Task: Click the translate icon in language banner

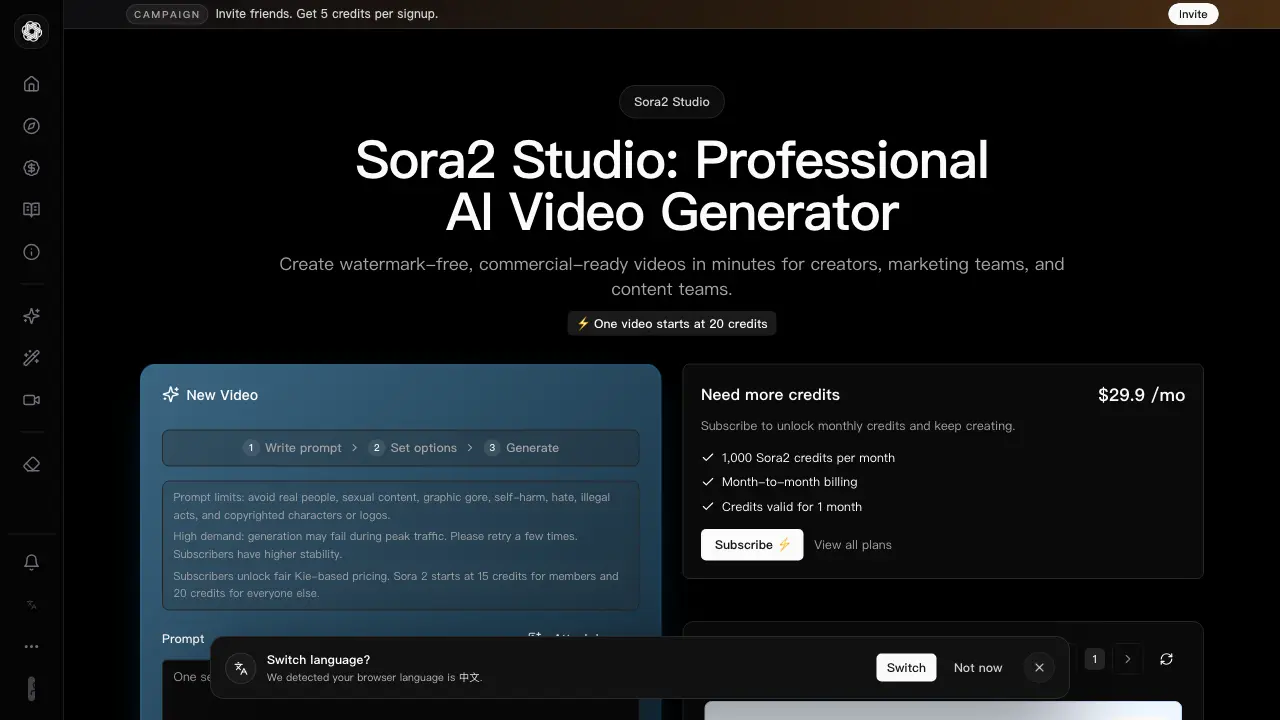Action: (241, 668)
